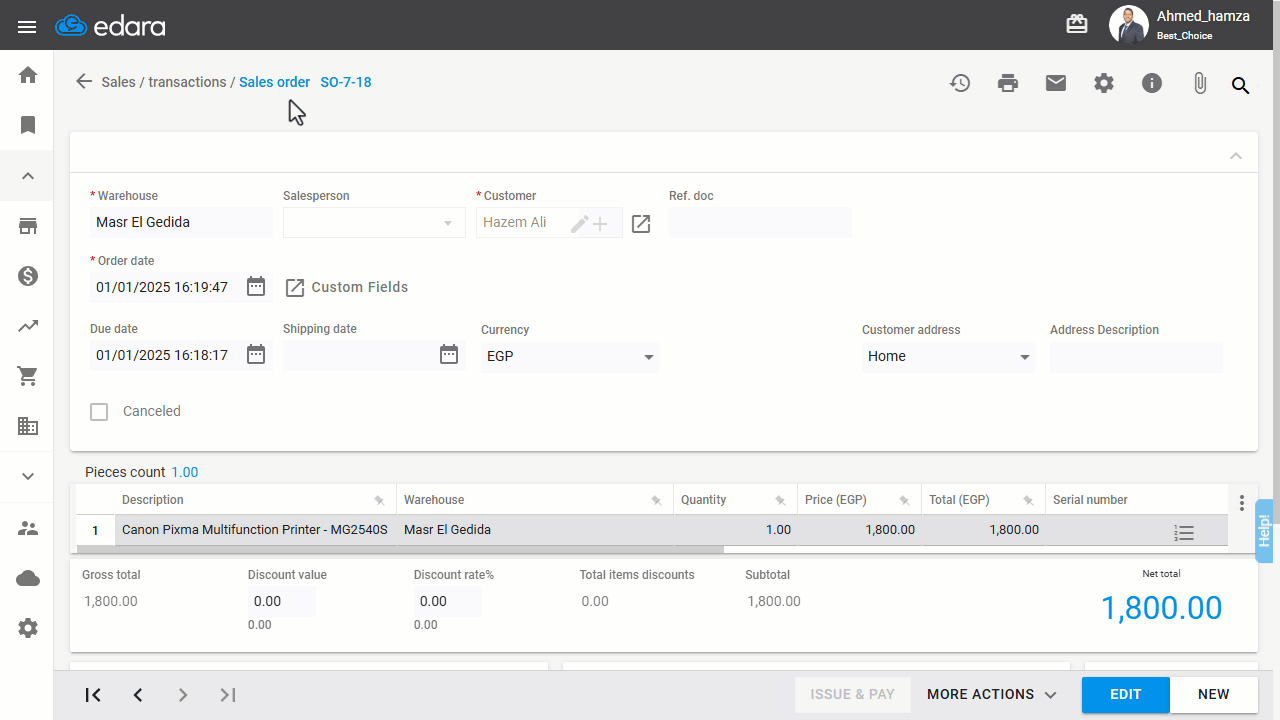Open the store module sidebar icon
This screenshot has height=720, width=1280.
[28, 226]
